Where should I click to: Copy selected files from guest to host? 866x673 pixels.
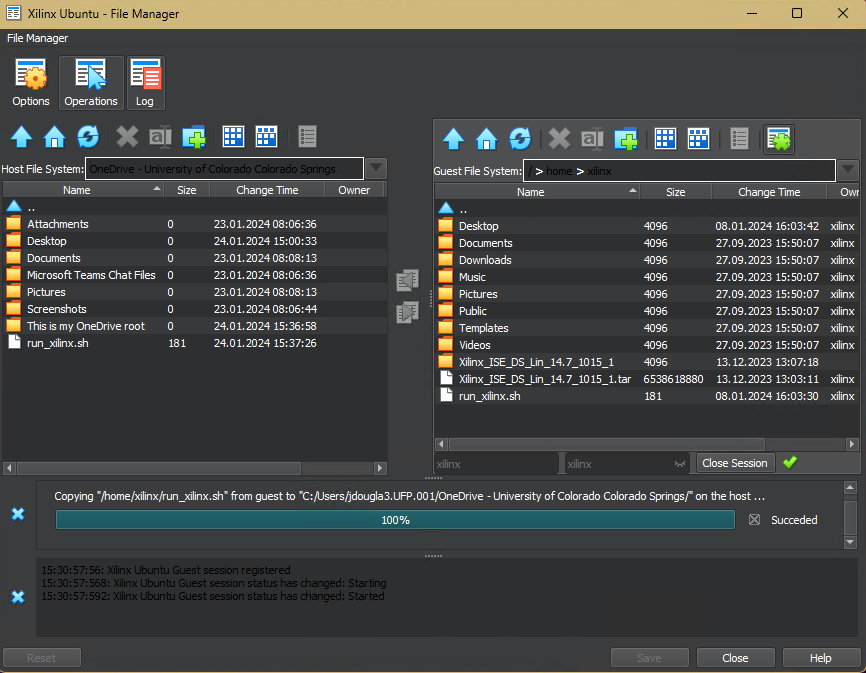coord(408,280)
